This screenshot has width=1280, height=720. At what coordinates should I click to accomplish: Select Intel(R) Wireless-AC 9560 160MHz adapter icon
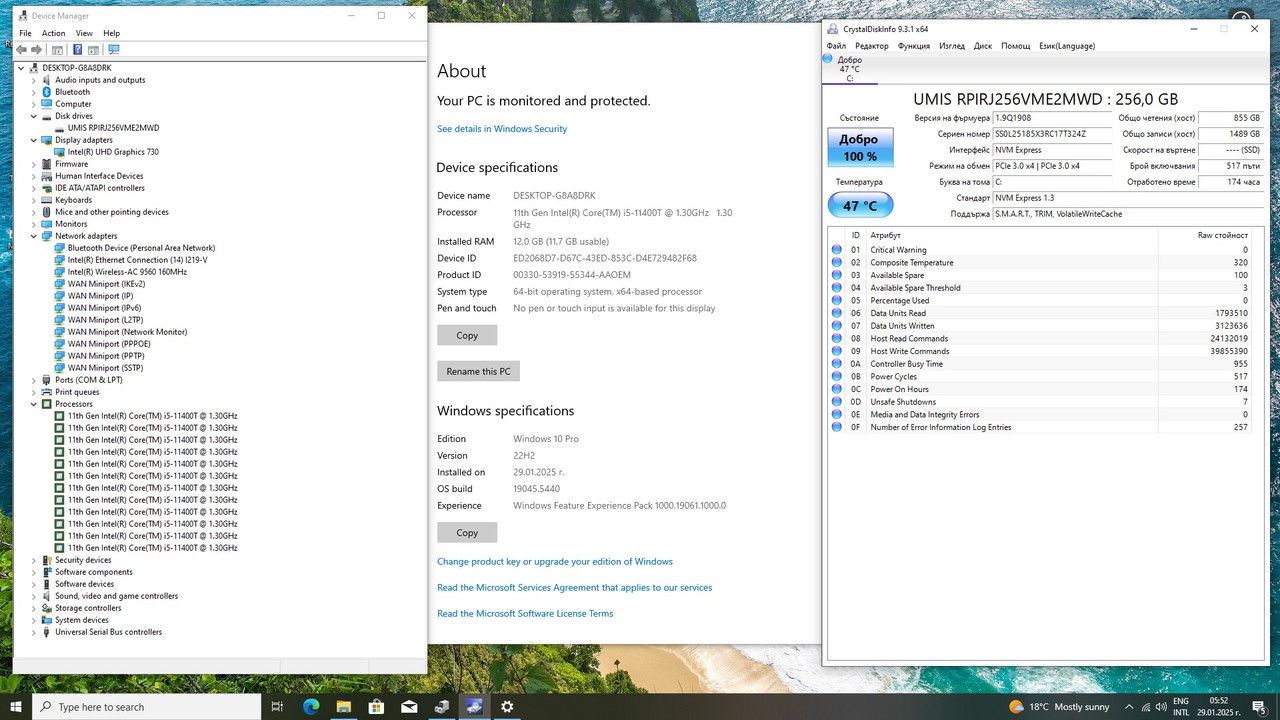pos(59,272)
